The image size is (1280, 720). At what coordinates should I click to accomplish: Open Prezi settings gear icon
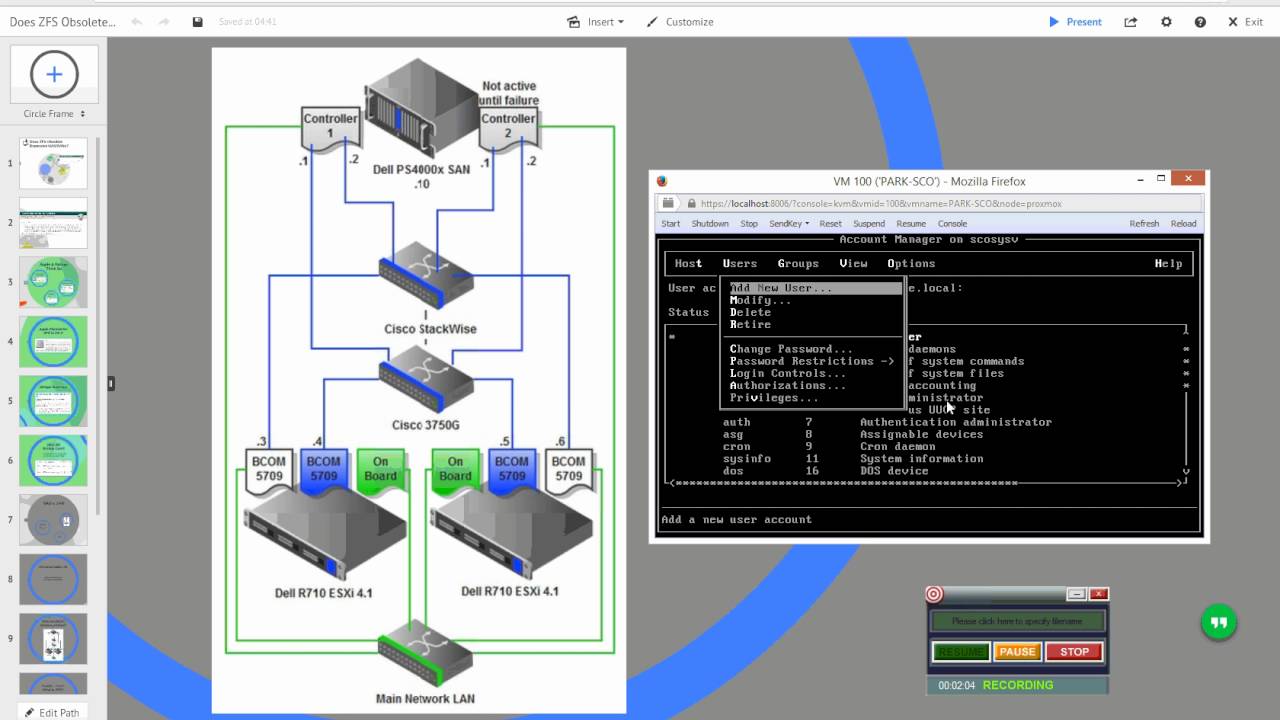pos(1166,21)
